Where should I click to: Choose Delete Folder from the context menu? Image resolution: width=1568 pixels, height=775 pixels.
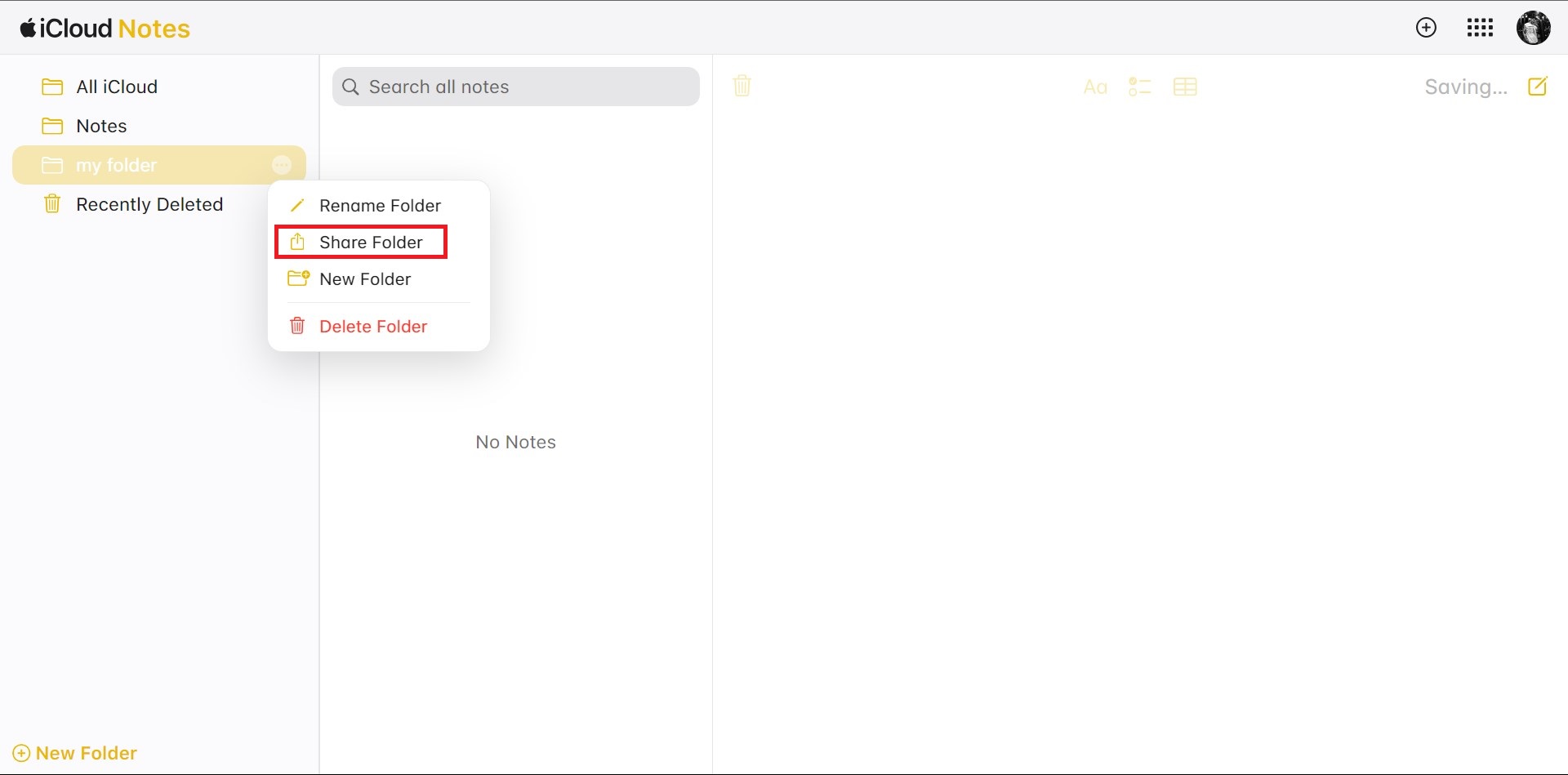point(372,327)
